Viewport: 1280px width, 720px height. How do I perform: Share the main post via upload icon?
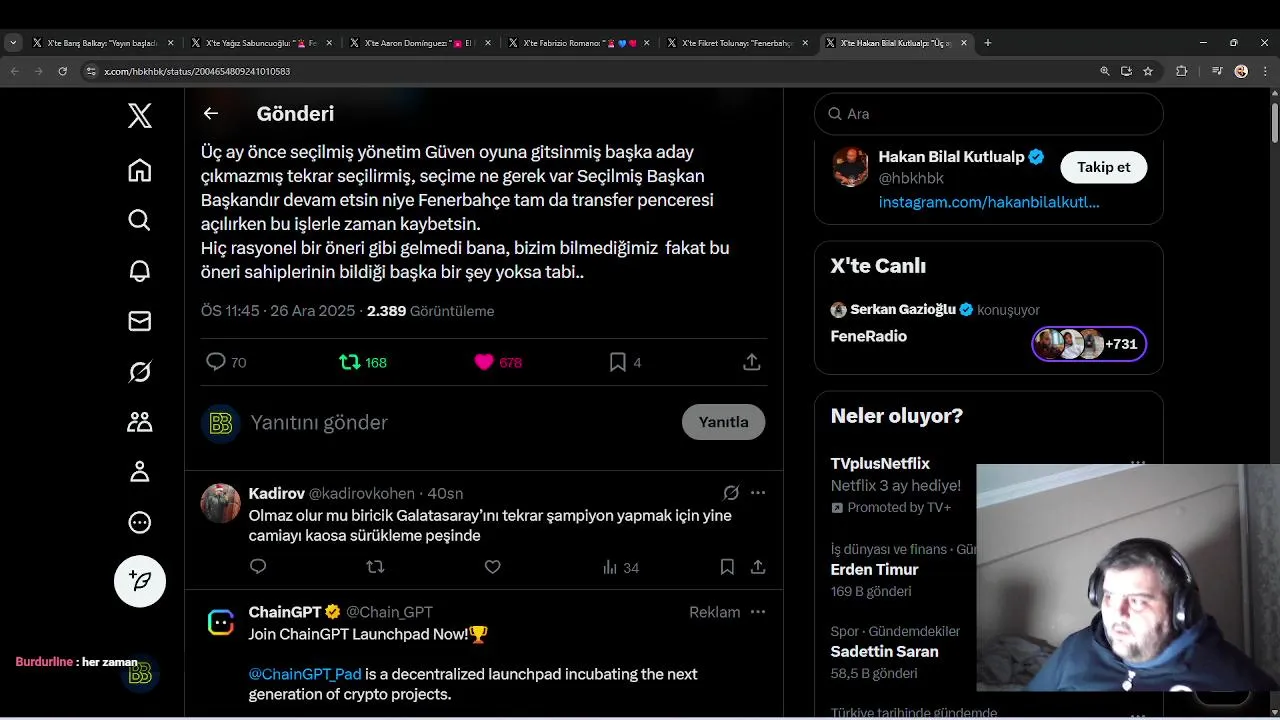point(752,362)
